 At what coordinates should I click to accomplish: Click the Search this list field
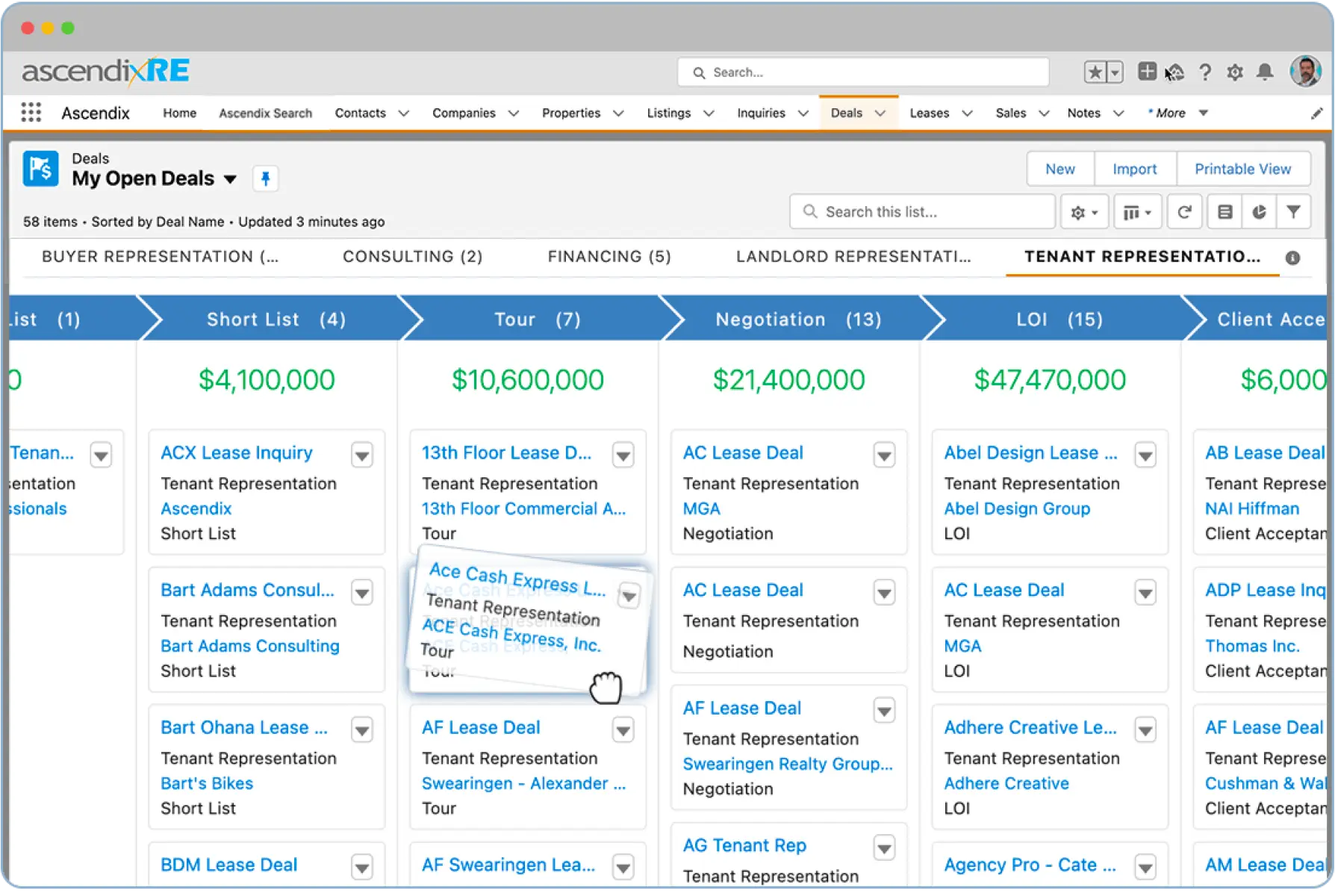(x=923, y=212)
